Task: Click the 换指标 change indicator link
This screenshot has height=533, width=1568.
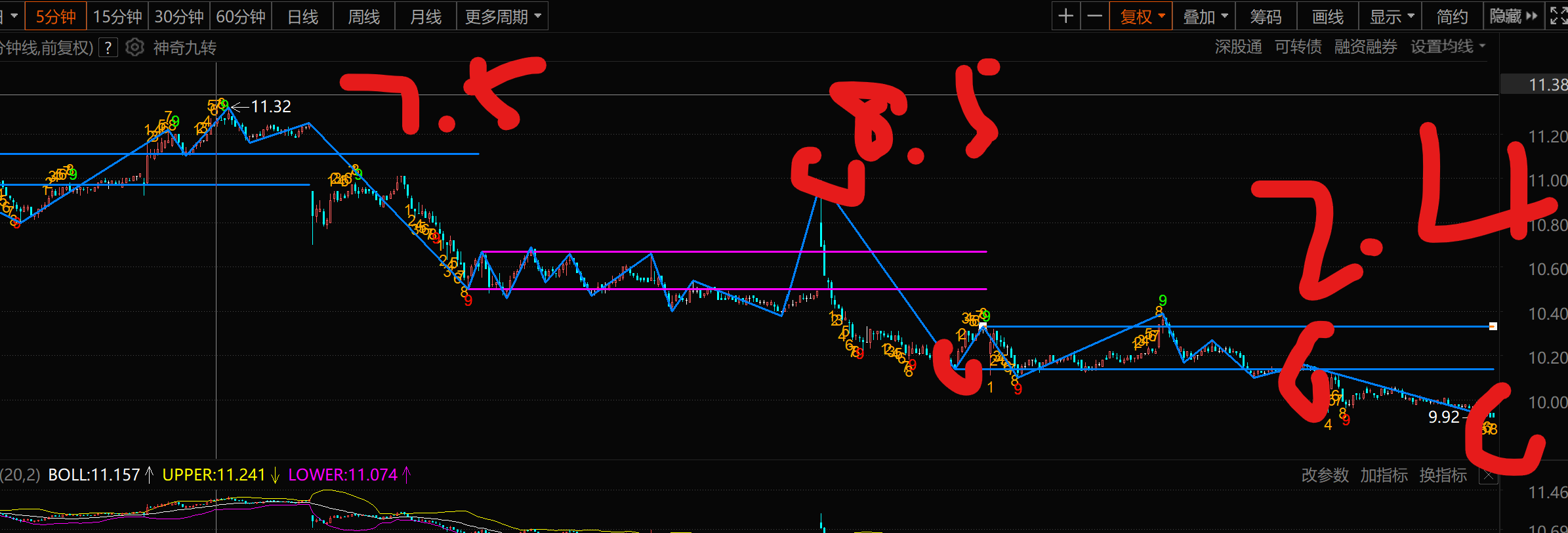Action: [1443, 475]
